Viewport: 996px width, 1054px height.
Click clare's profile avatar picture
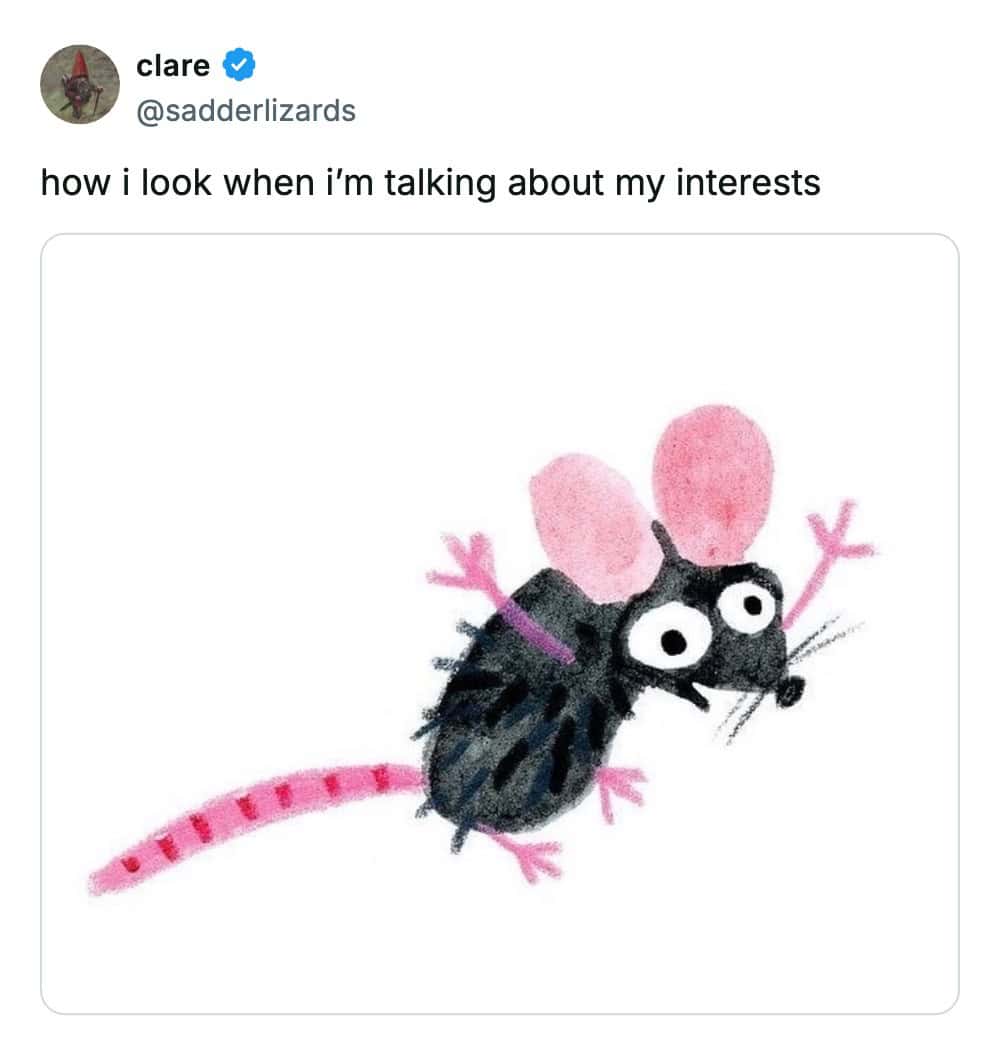(x=80, y=84)
